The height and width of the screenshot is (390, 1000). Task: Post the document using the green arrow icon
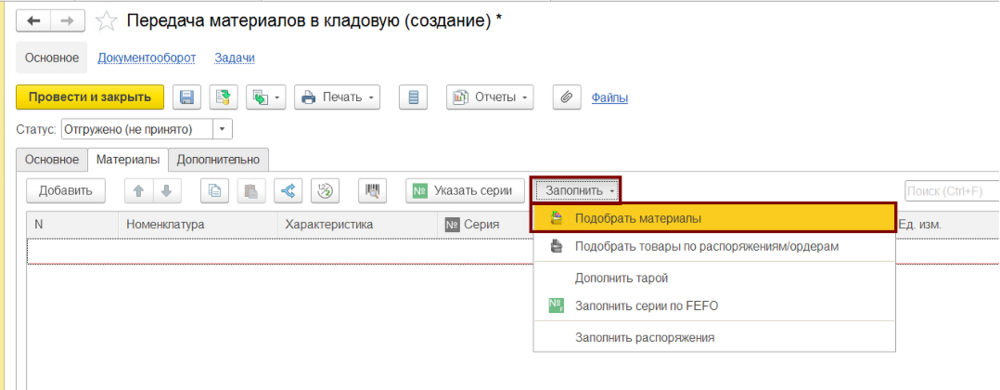(223, 98)
